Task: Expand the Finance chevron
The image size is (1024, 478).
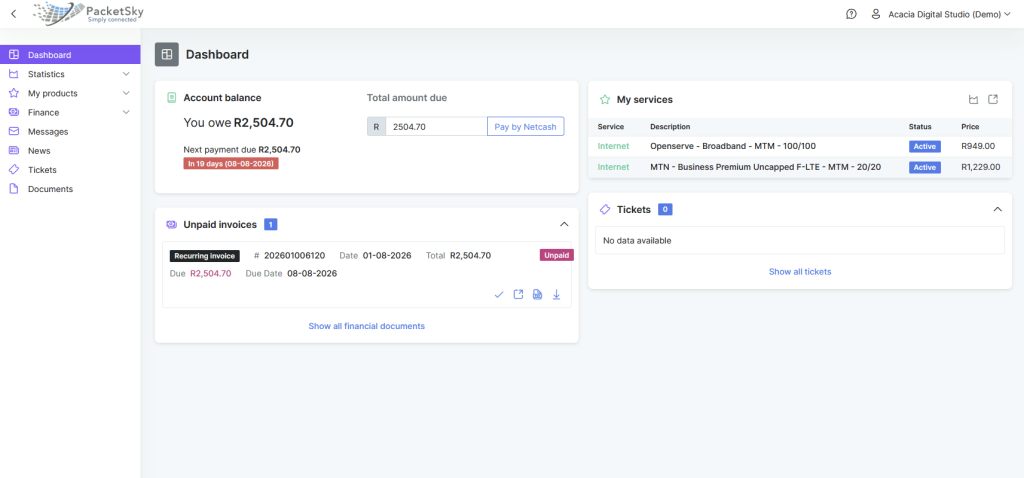Action: [126, 112]
